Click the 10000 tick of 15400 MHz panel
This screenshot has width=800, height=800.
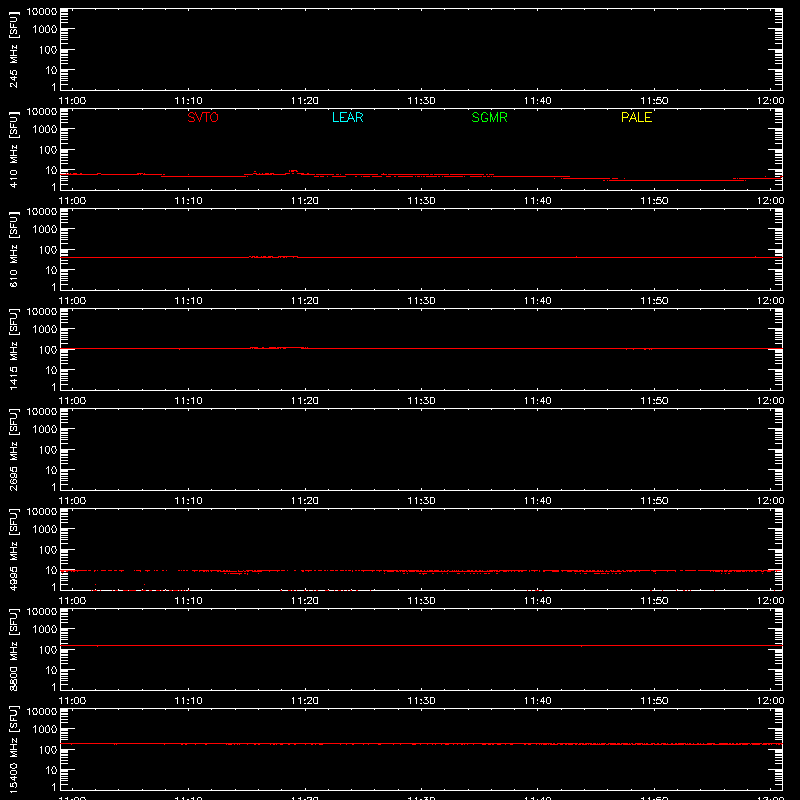click(42, 712)
